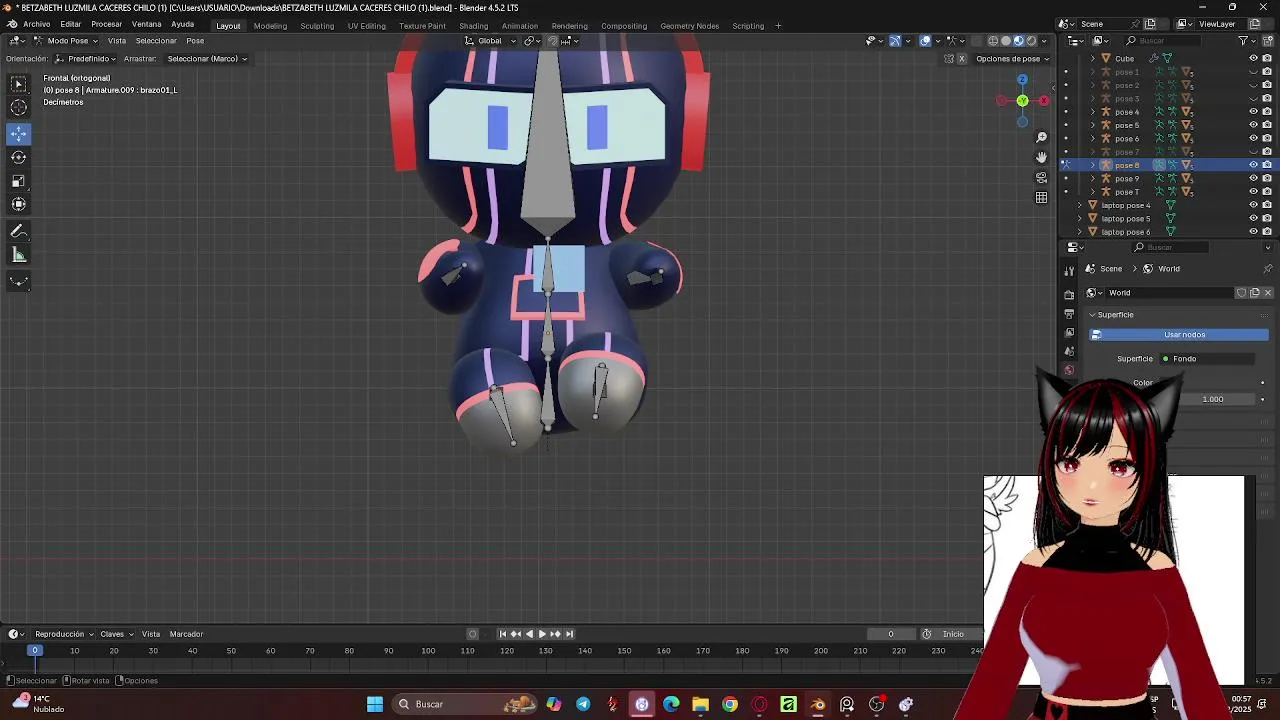Click the green Y axis gizmo ball

(1022, 101)
